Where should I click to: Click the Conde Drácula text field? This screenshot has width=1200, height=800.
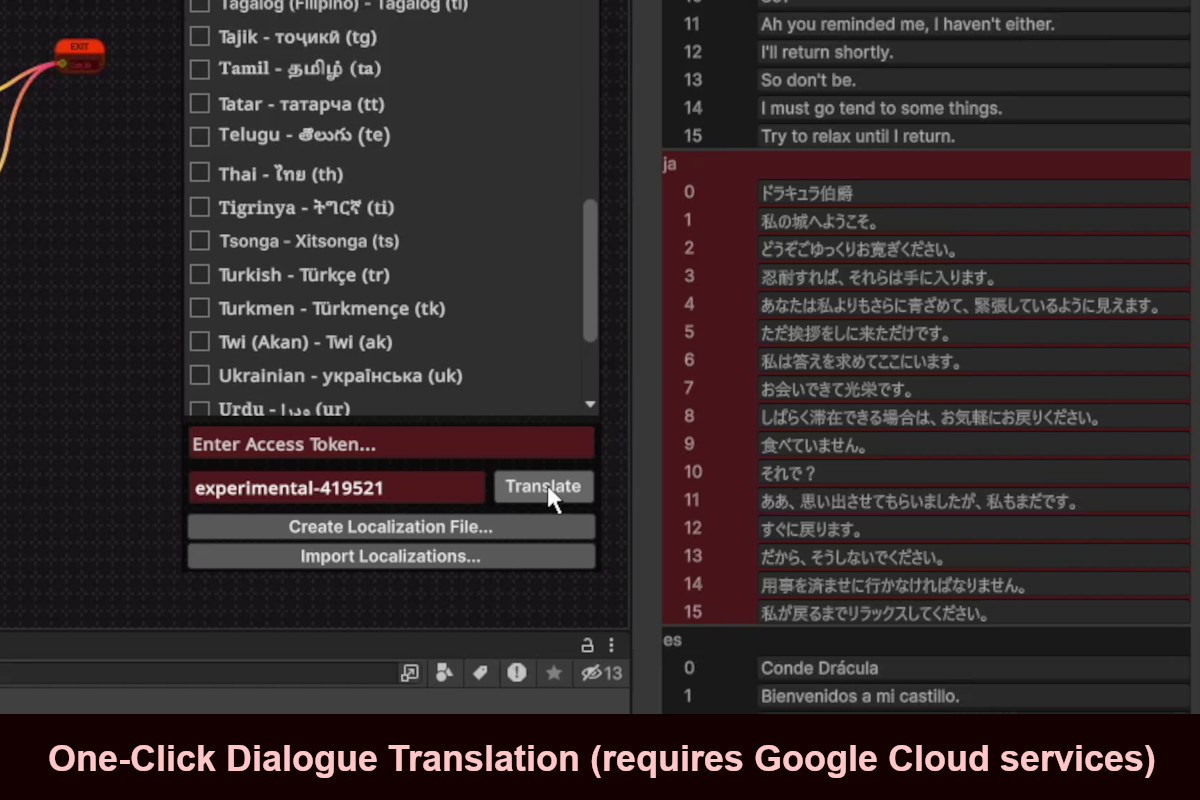pyautogui.click(x=974, y=668)
